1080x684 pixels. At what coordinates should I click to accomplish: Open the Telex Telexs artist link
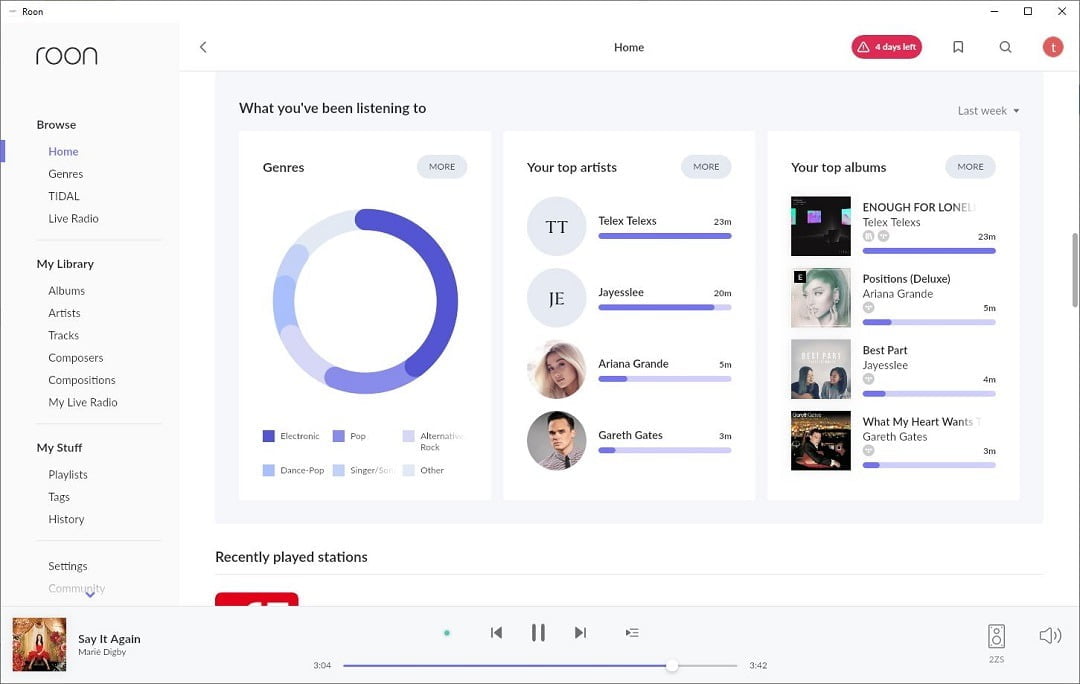point(627,221)
